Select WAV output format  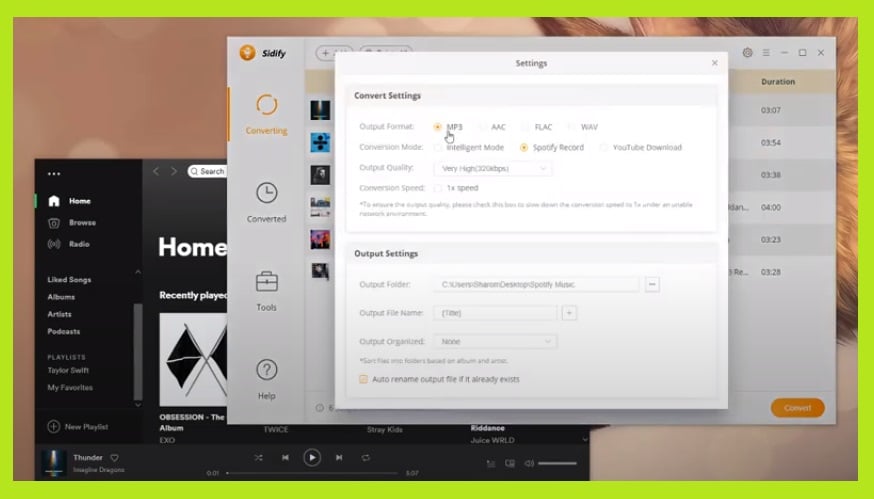(x=572, y=127)
